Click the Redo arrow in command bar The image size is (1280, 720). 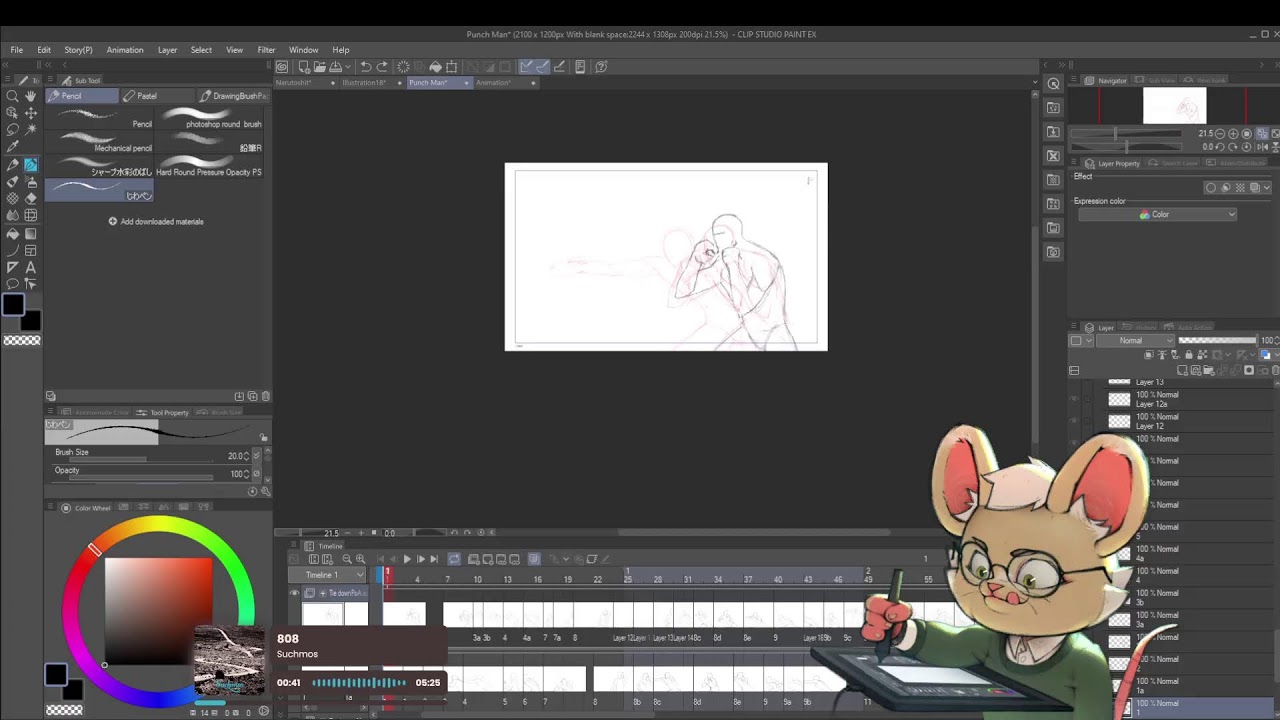point(382,67)
